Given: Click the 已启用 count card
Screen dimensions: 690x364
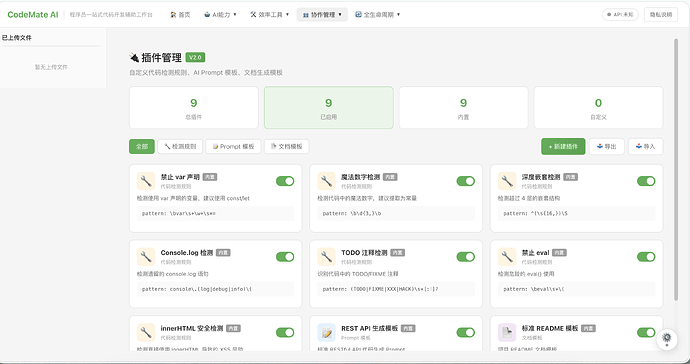Looking at the screenshot, I should click(329, 108).
